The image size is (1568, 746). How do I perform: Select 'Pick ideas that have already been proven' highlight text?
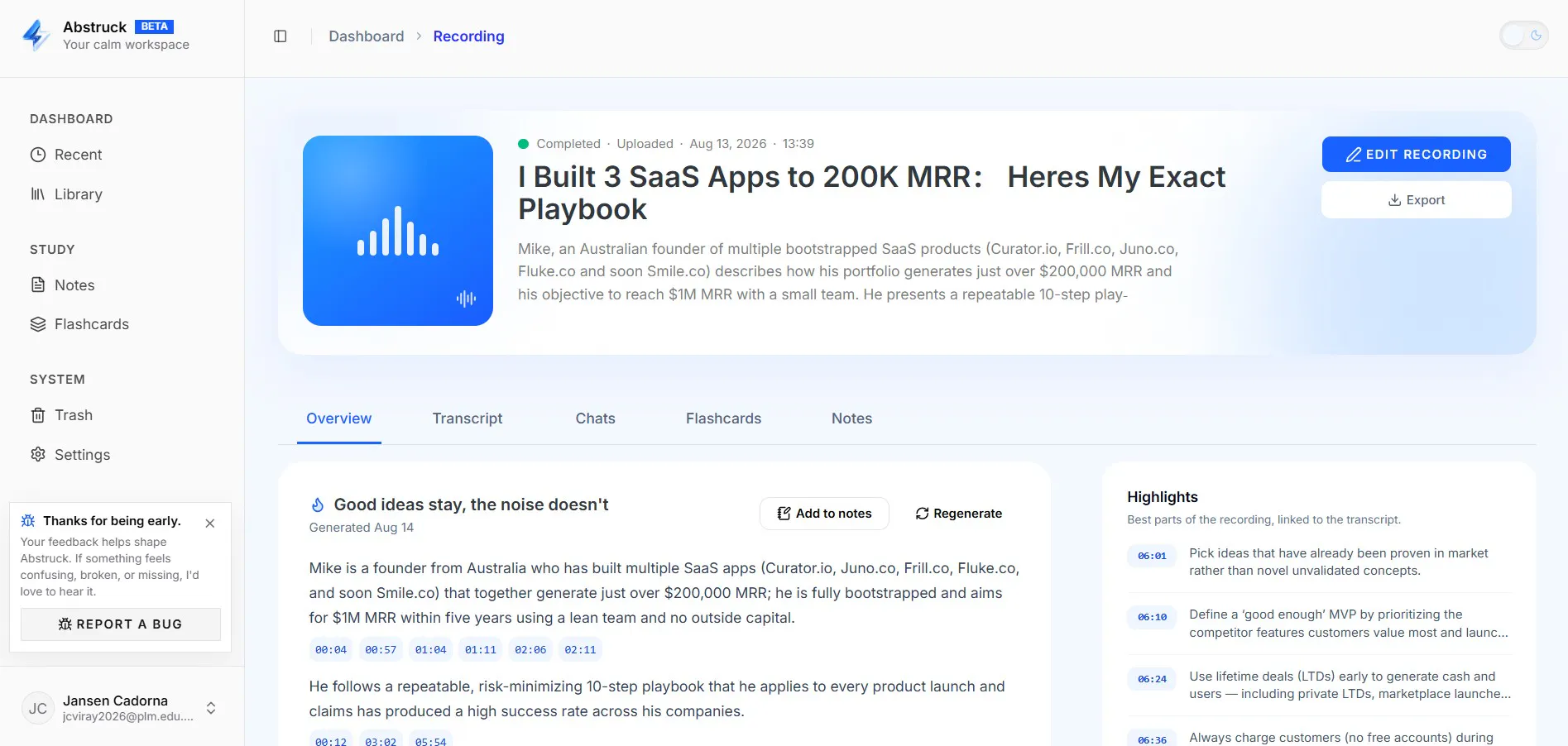click(1339, 562)
